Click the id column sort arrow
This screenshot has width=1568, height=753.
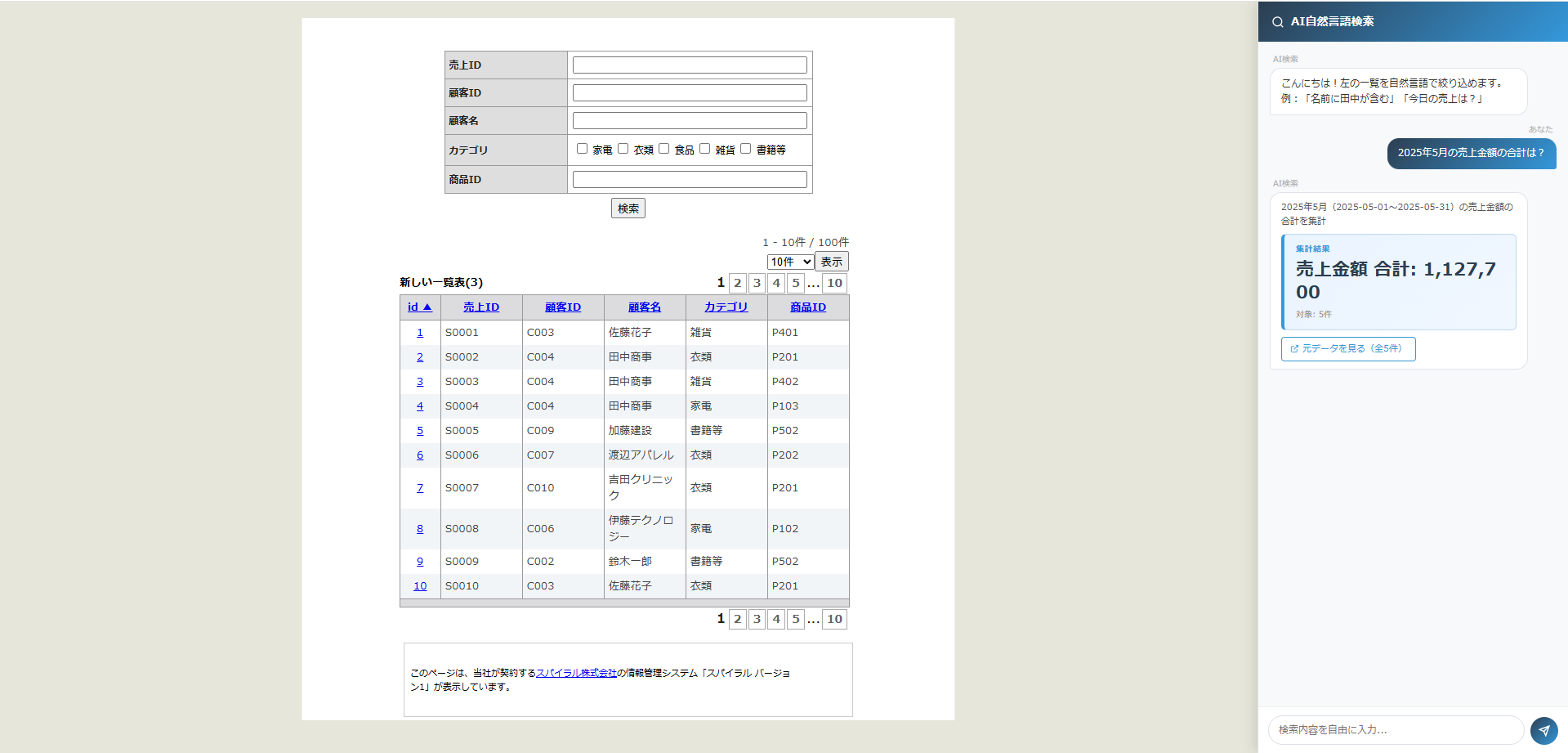427,307
